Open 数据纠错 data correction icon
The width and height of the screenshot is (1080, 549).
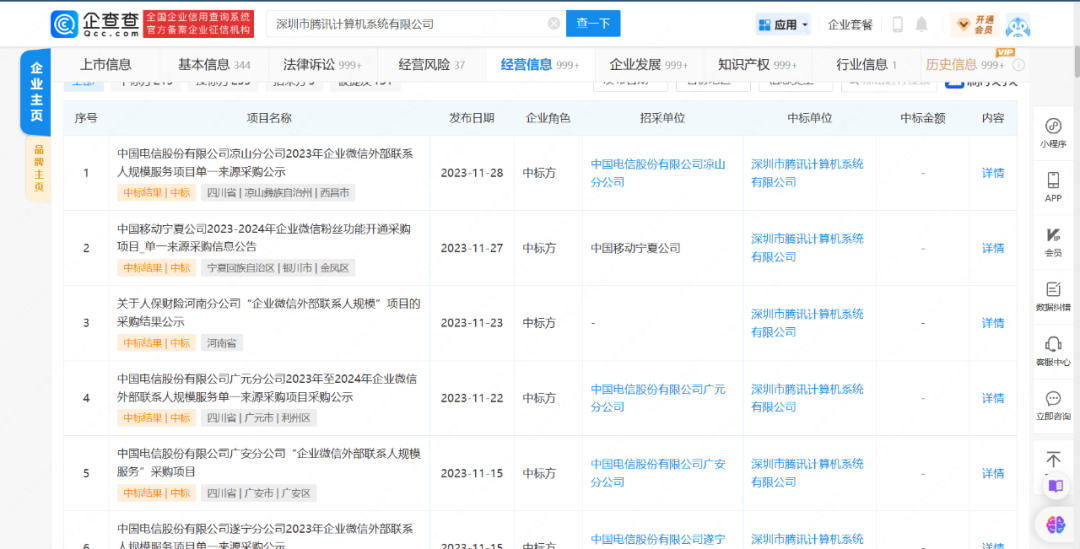[1053, 296]
